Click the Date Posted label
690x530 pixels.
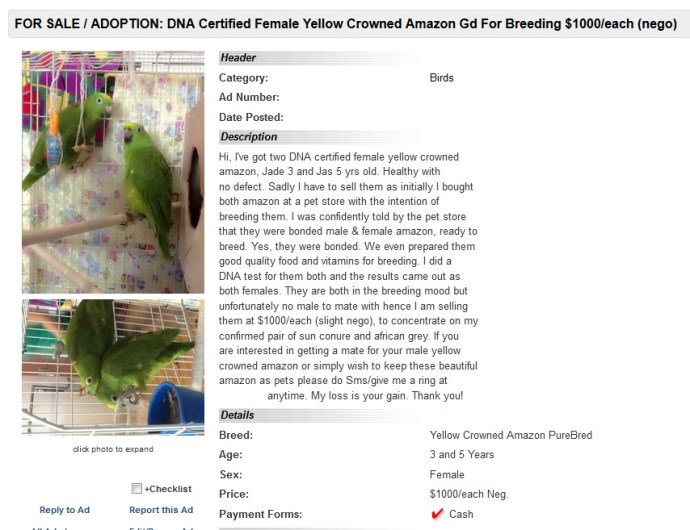pyautogui.click(x=251, y=118)
